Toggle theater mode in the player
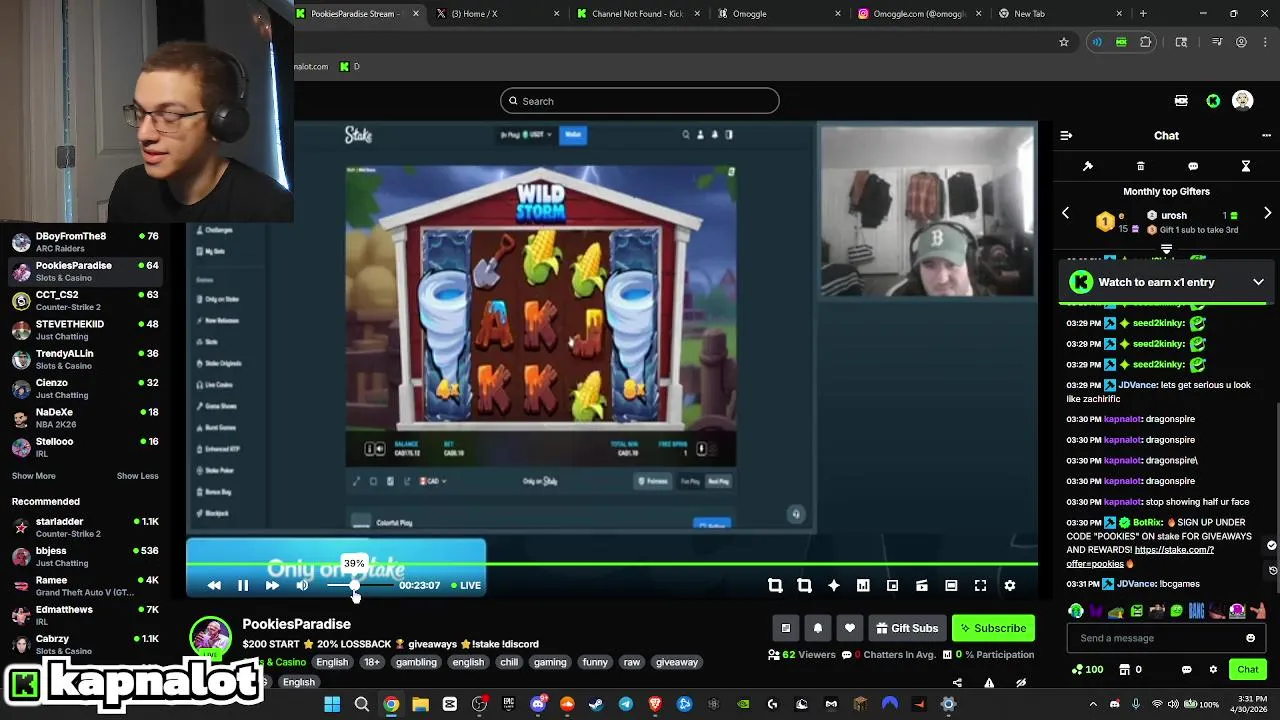This screenshot has height=720, width=1280. [x=951, y=586]
